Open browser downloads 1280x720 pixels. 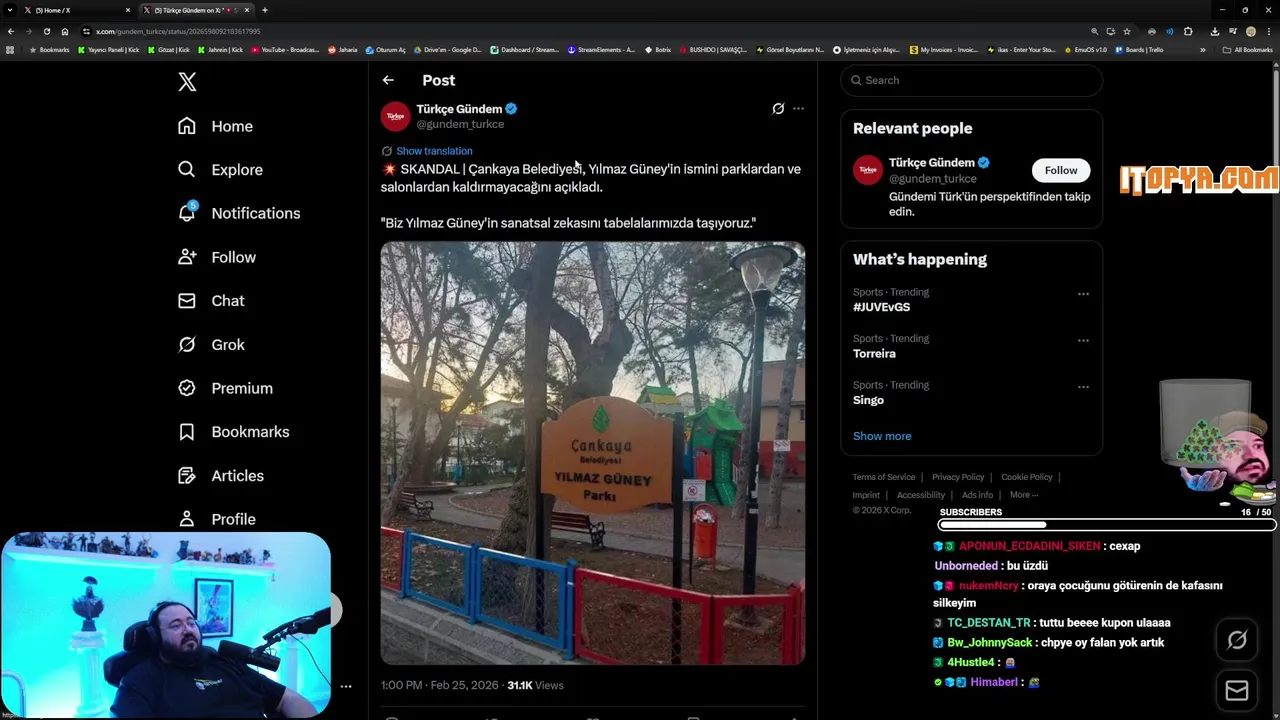1215,31
